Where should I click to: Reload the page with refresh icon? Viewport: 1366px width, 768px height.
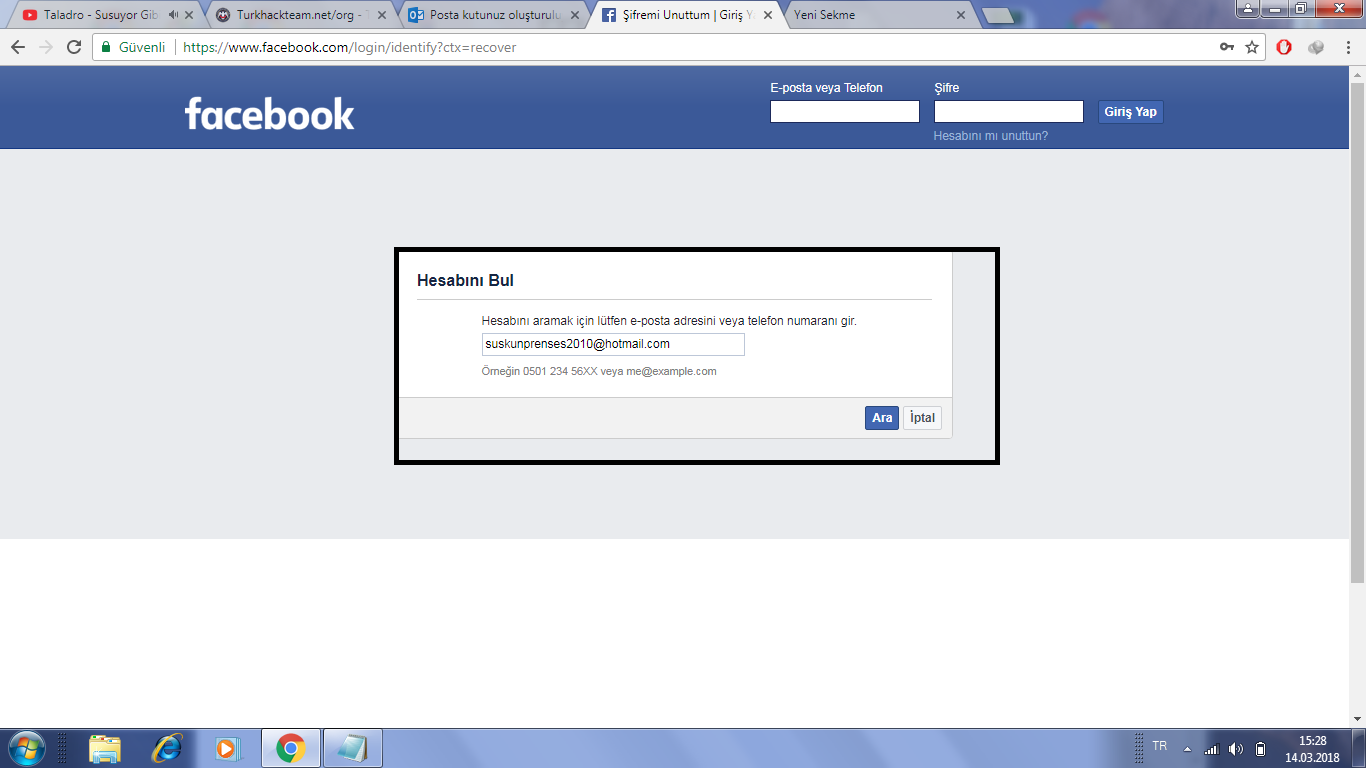(x=74, y=47)
